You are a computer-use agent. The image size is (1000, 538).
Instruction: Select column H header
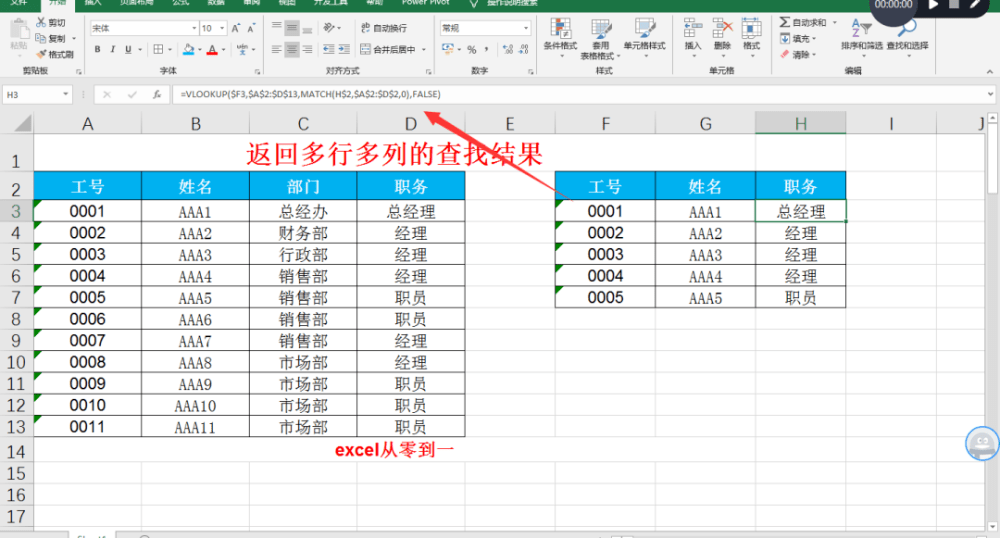click(800, 123)
